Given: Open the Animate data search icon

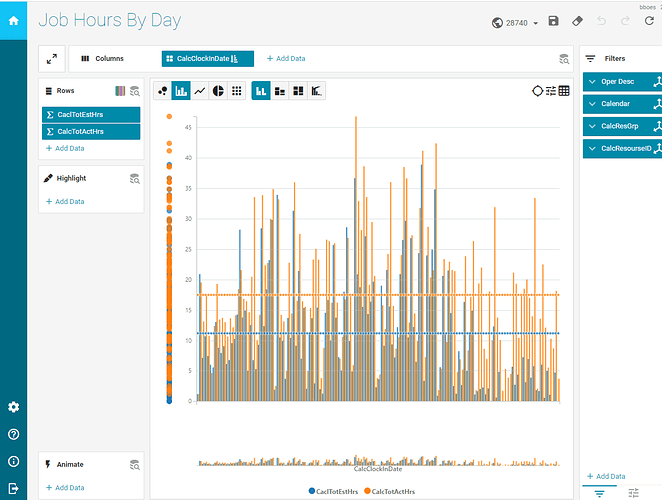Looking at the screenshot, I should 135,465.
